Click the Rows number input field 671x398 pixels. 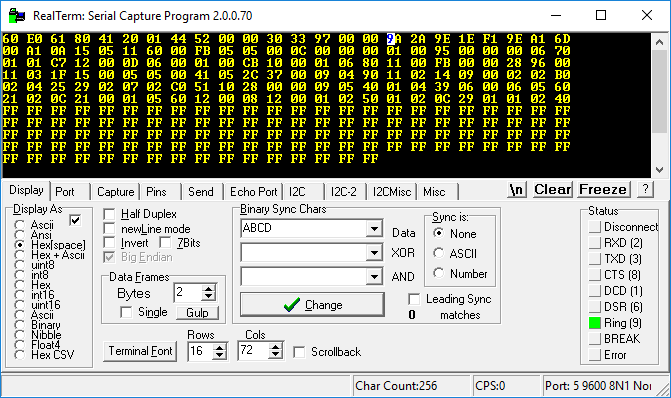pyautogui.click(x=201, y=352)
